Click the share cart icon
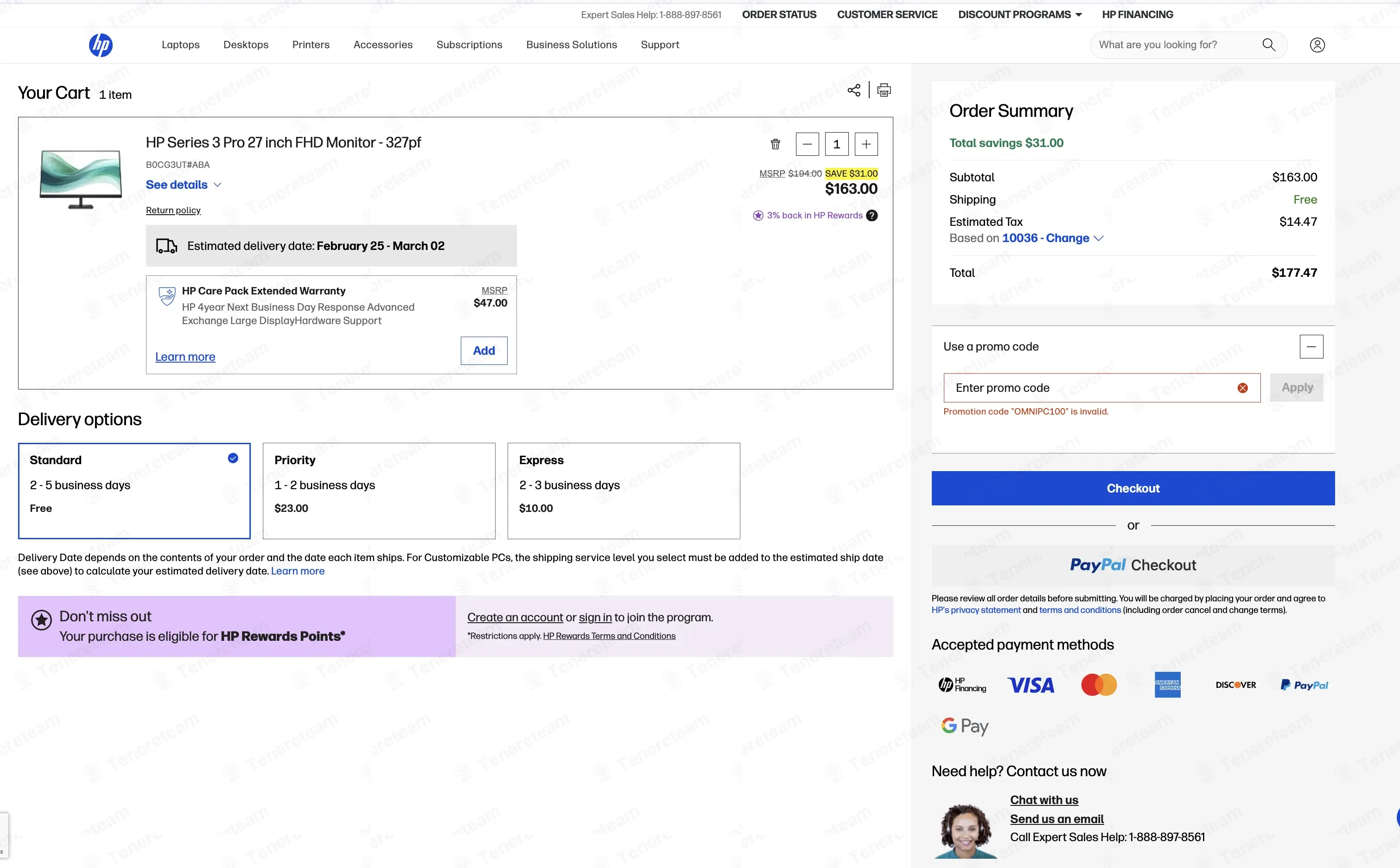Image resolution: width=1400 pixels, height=868 pixels. 854,90
